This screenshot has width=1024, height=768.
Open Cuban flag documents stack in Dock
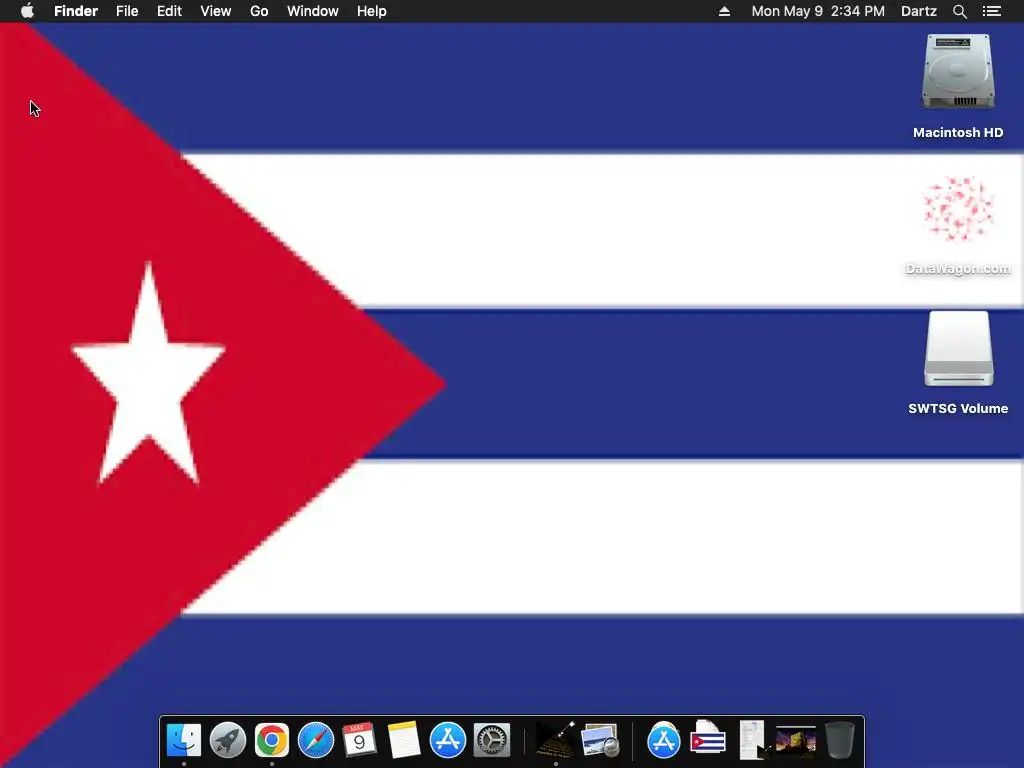click(708, 739)
